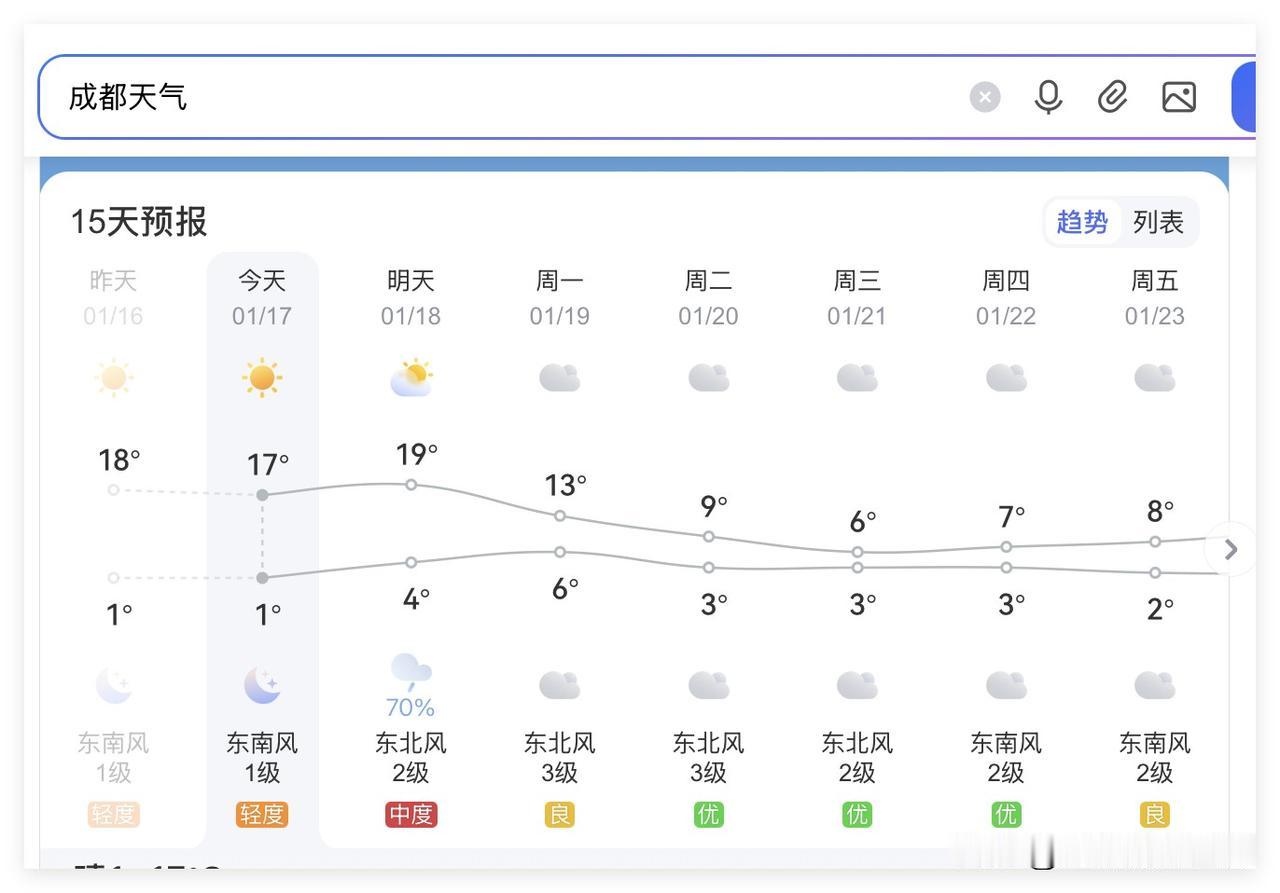Click the partly cloudy icon for 明天
Image resolution: width=1280 pixels, height=893 pixels.
pos(410,377)
